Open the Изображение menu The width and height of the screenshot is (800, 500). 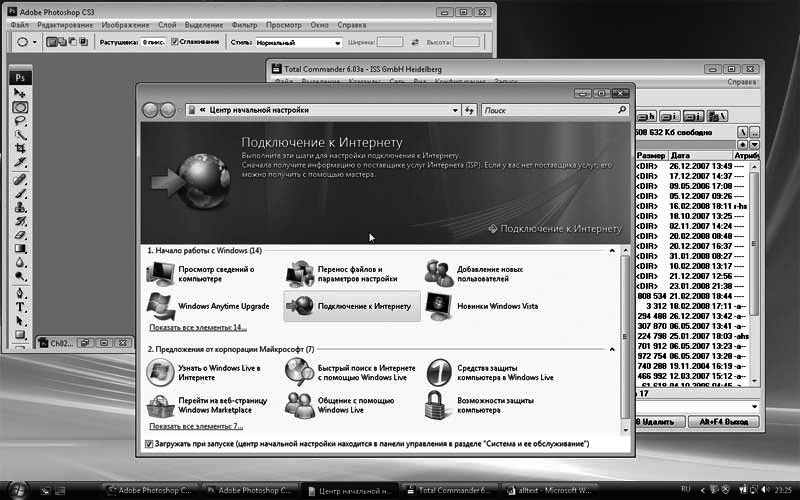[x=126, y=25]
